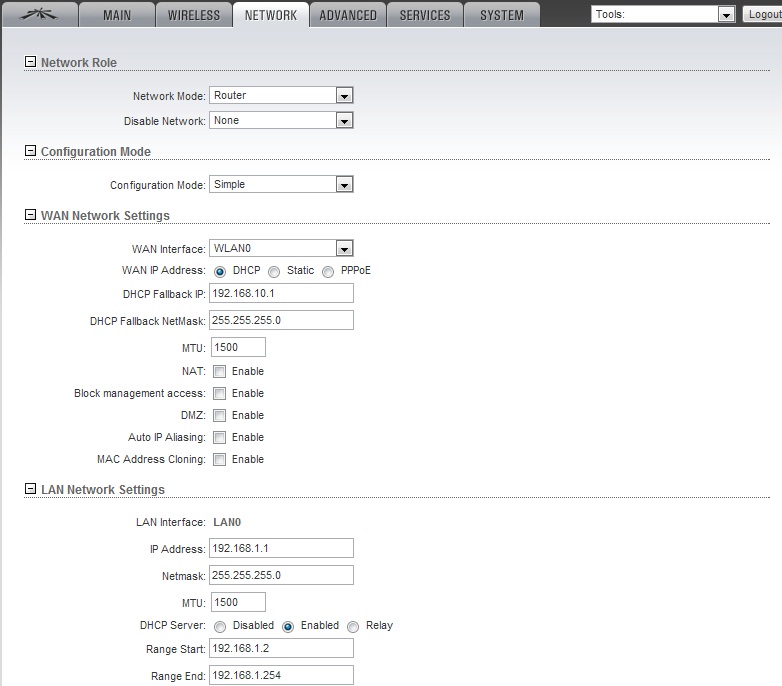
Task: Enable the NAT checkbox
Action: coord(220,372)
